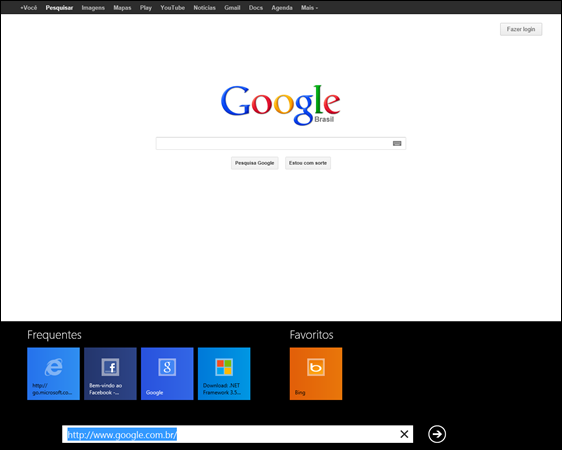Image resolution: width=562 pixels, height=450 pixels.
Task: Click the Google Brasil logo
Action: (281, 105)
